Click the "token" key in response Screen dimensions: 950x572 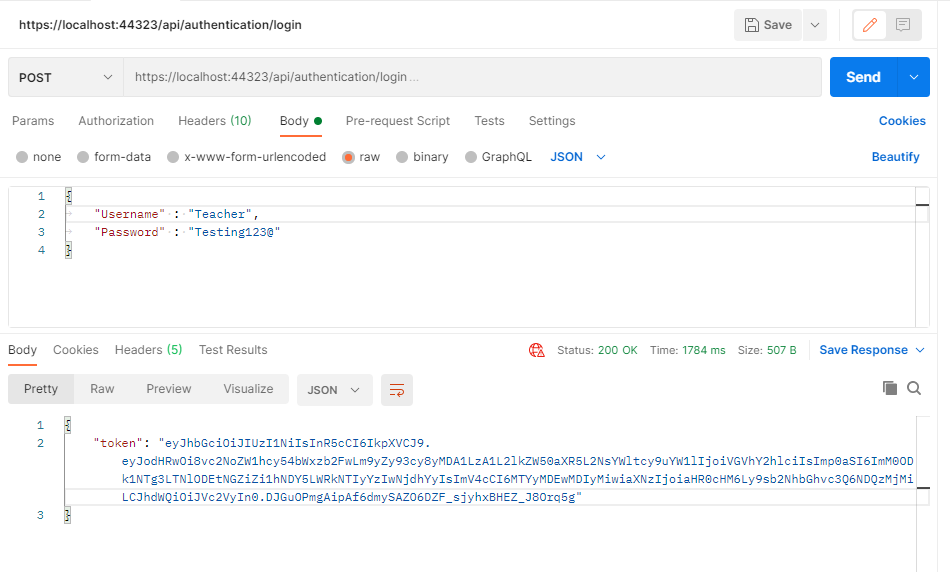[x=118, y=443]
